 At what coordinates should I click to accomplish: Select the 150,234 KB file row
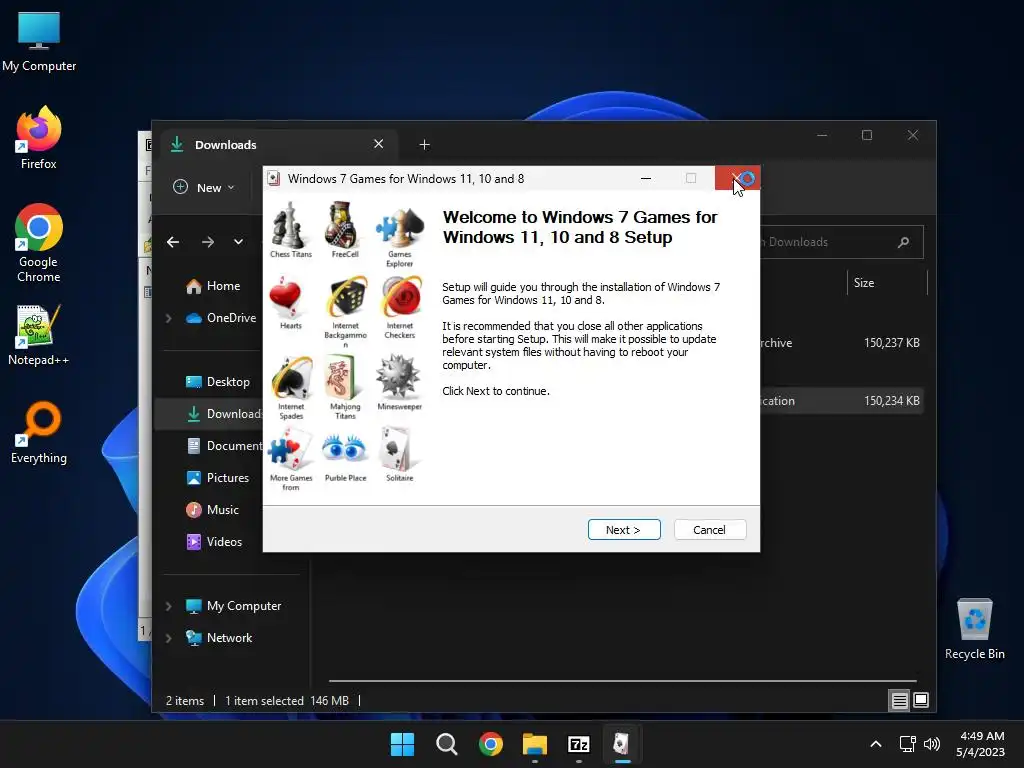pyautogui.click(x=842, y=401)
